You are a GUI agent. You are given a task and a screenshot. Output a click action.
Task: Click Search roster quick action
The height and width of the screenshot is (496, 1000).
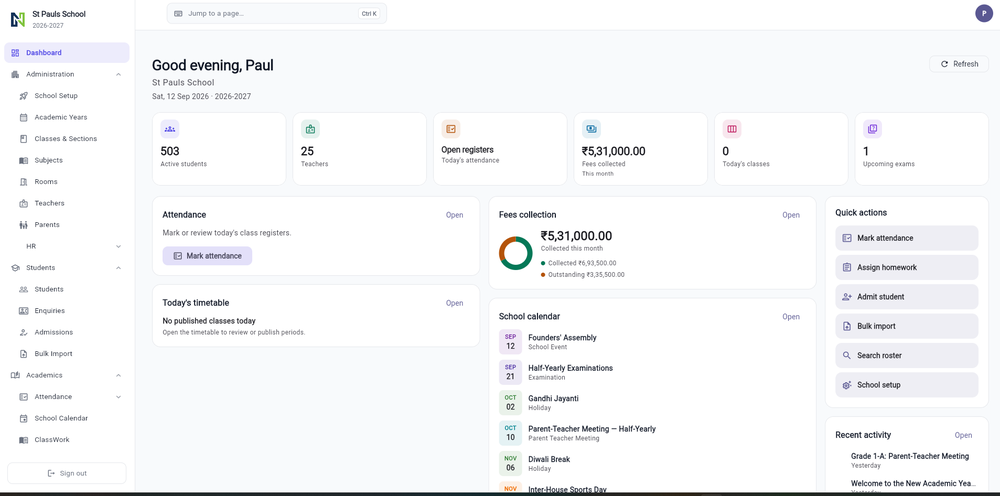tap(906, 355)
